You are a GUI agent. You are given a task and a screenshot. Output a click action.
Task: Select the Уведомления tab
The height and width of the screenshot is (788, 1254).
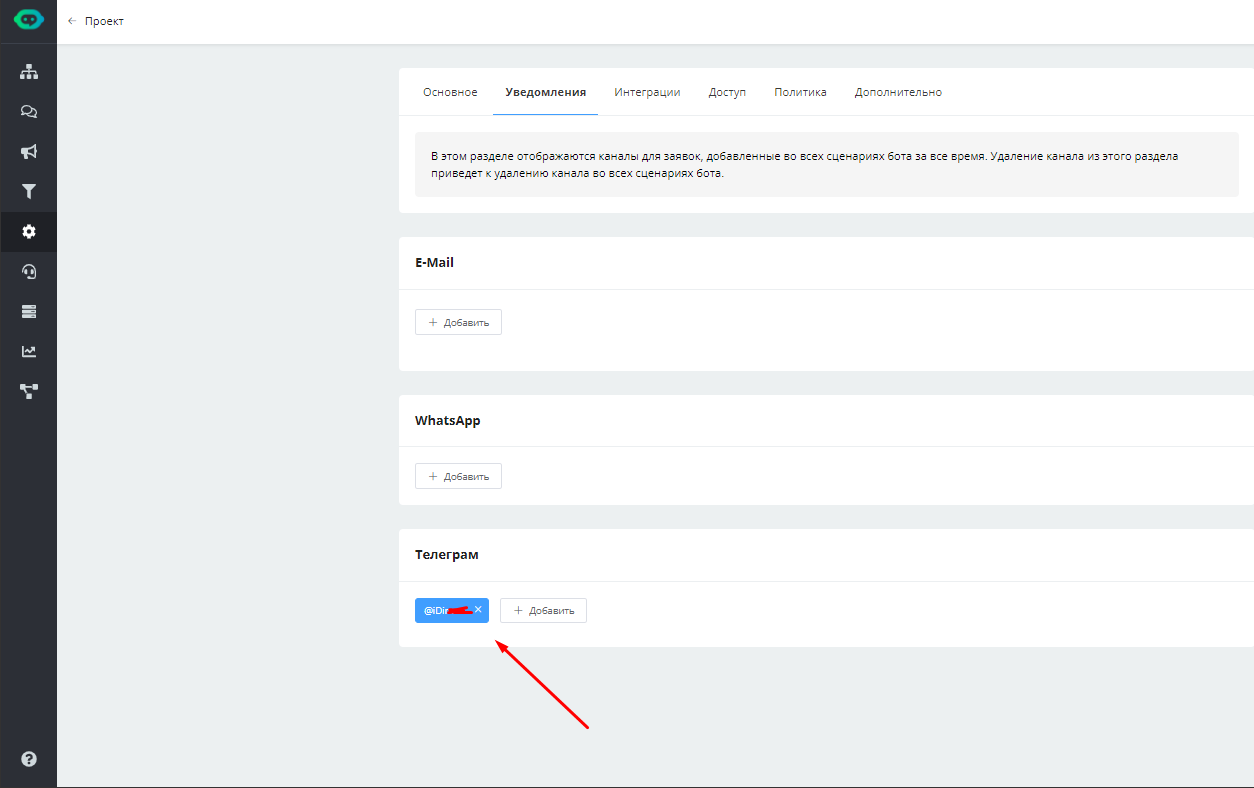point(545,92)
